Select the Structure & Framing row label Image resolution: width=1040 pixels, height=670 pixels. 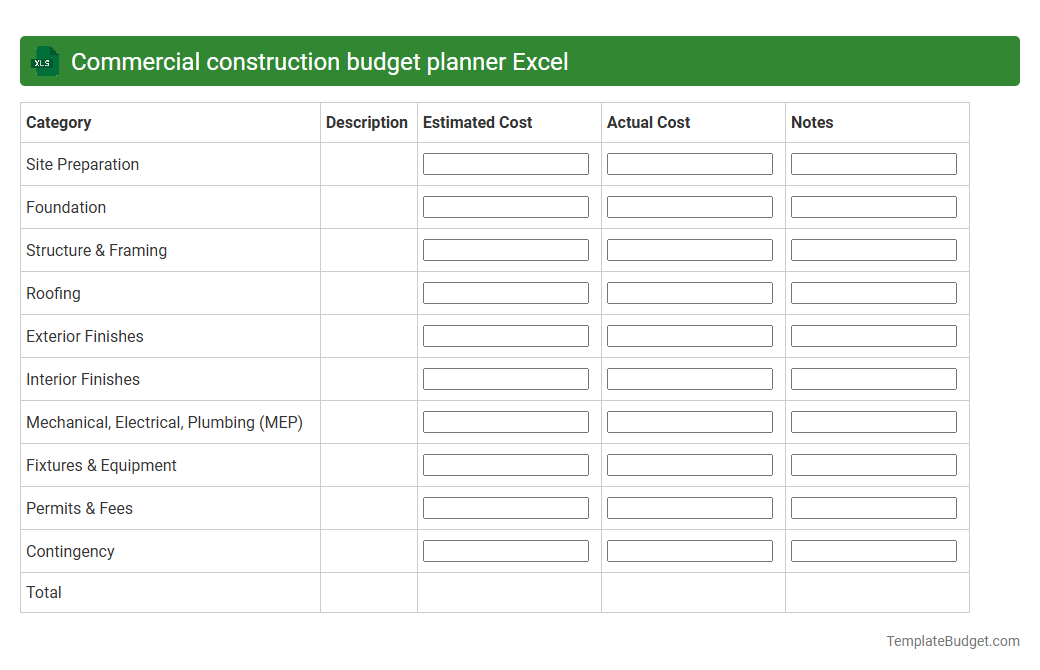tap(96, 250)
